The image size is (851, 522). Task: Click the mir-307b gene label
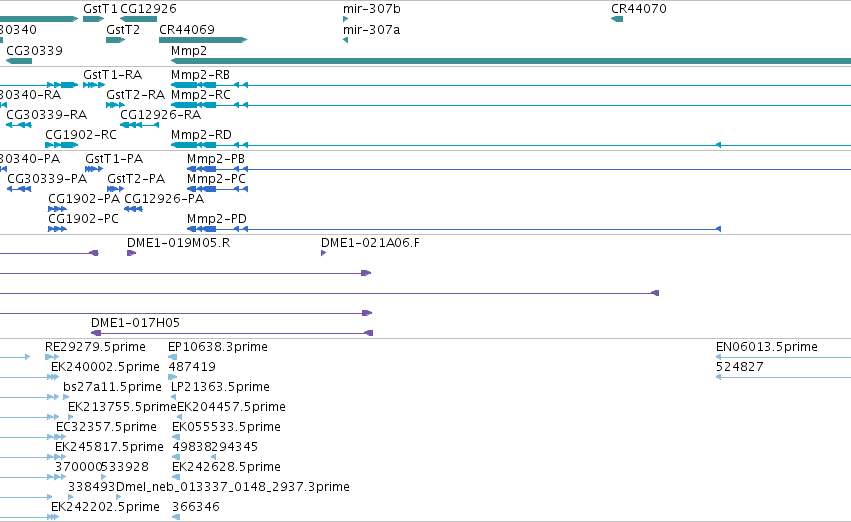[372, 9]
